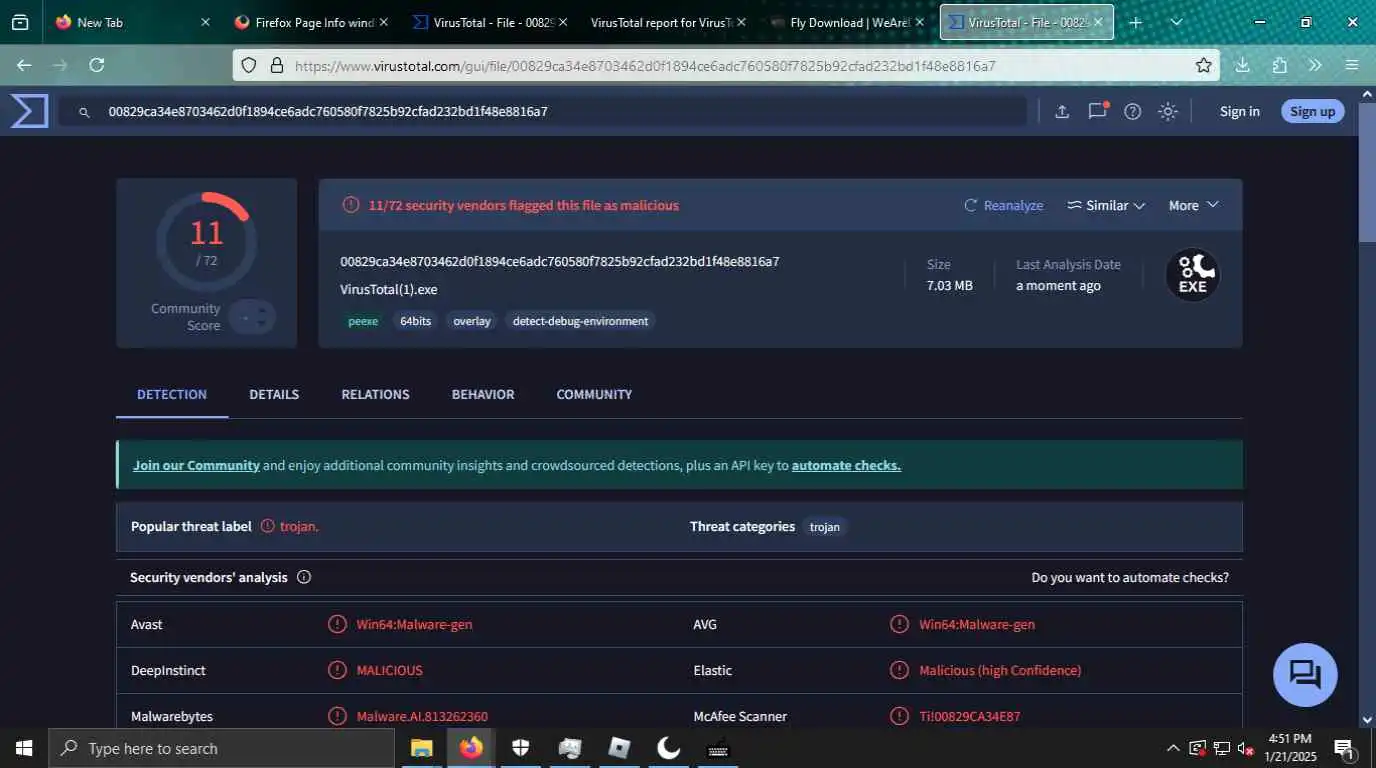Switch to the DETAILS tab
Image resolution: width=1376 pixels, height=768 pixels.
click(274, 394)
